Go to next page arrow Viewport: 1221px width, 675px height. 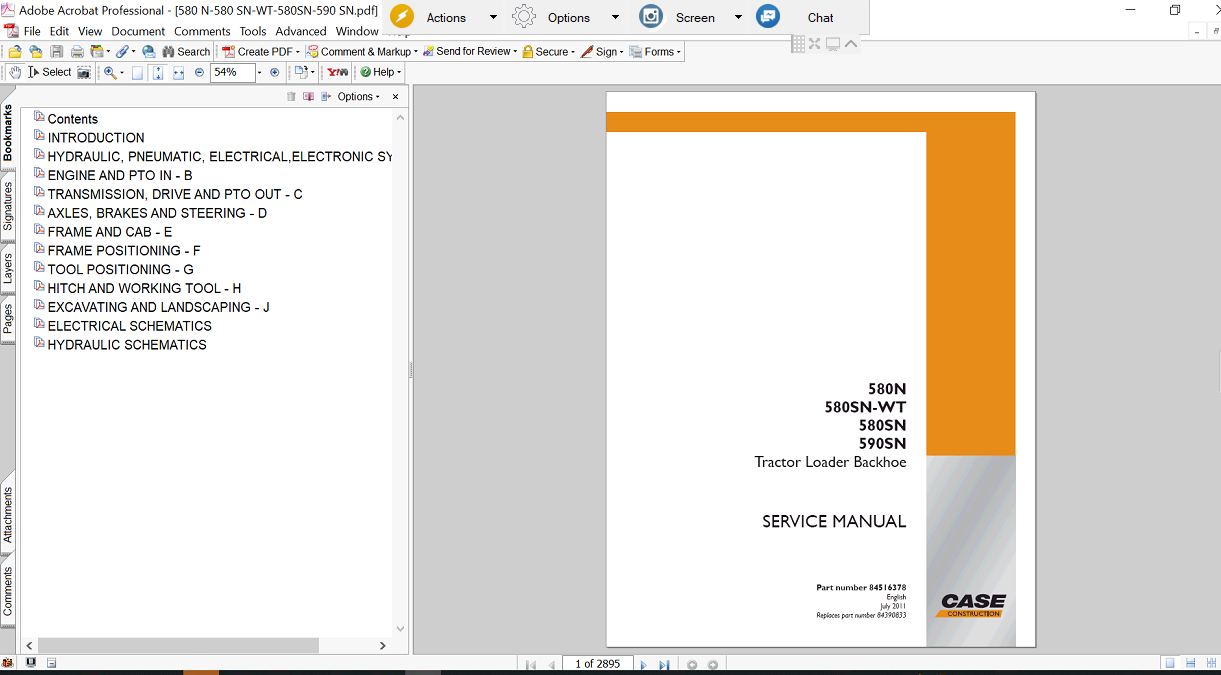coord(643,664)
